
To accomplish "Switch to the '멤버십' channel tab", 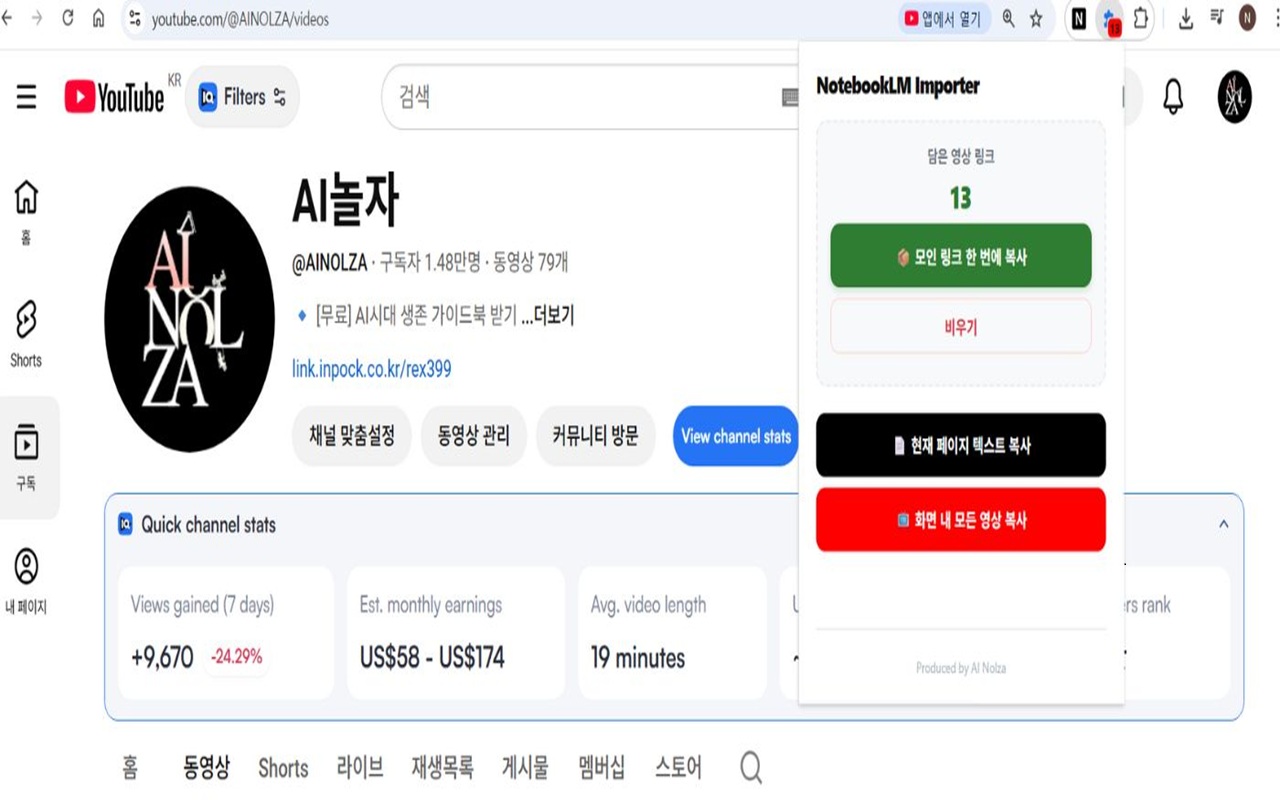I will [x=602, y=768].
